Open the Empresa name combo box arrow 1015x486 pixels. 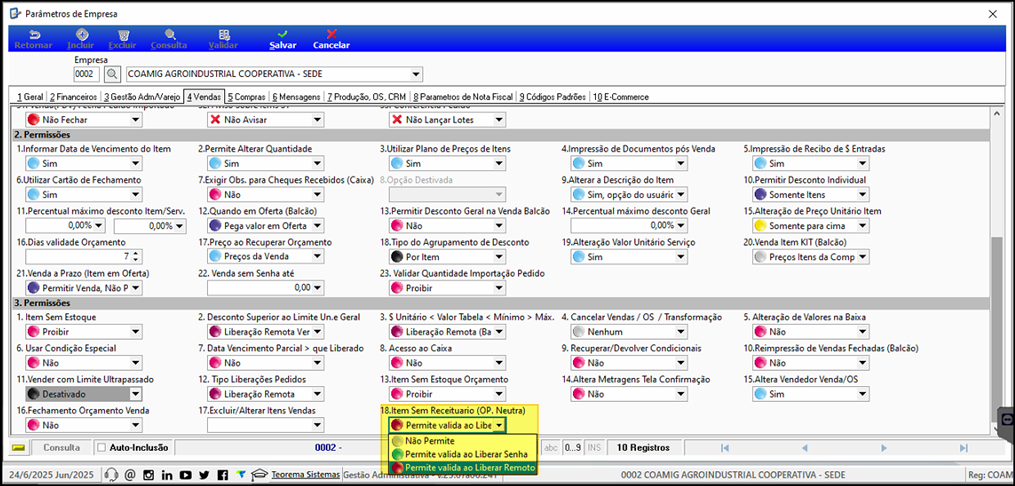point(416,74)
